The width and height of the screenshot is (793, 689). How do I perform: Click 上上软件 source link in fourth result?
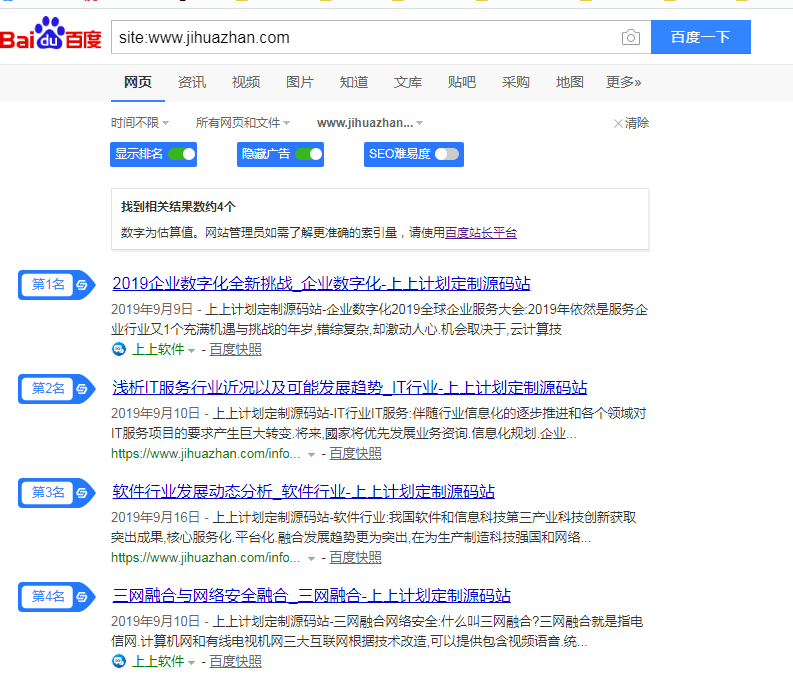coord(158,662)
